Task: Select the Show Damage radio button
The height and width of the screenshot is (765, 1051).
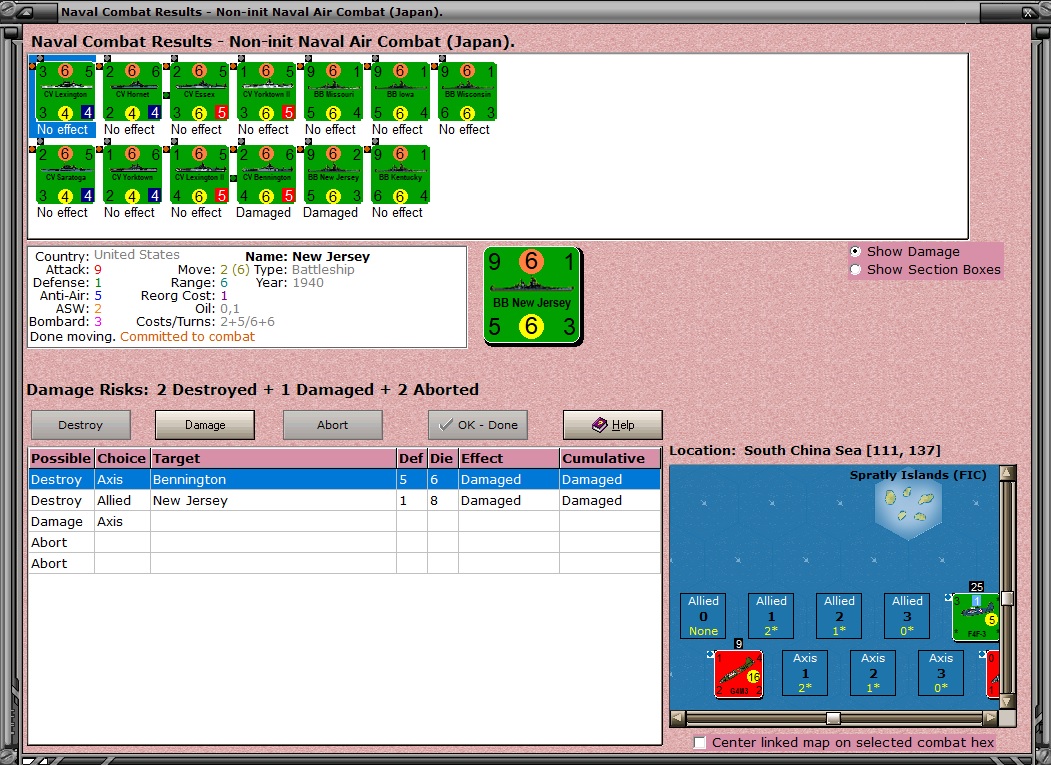Action: point(855,251)
